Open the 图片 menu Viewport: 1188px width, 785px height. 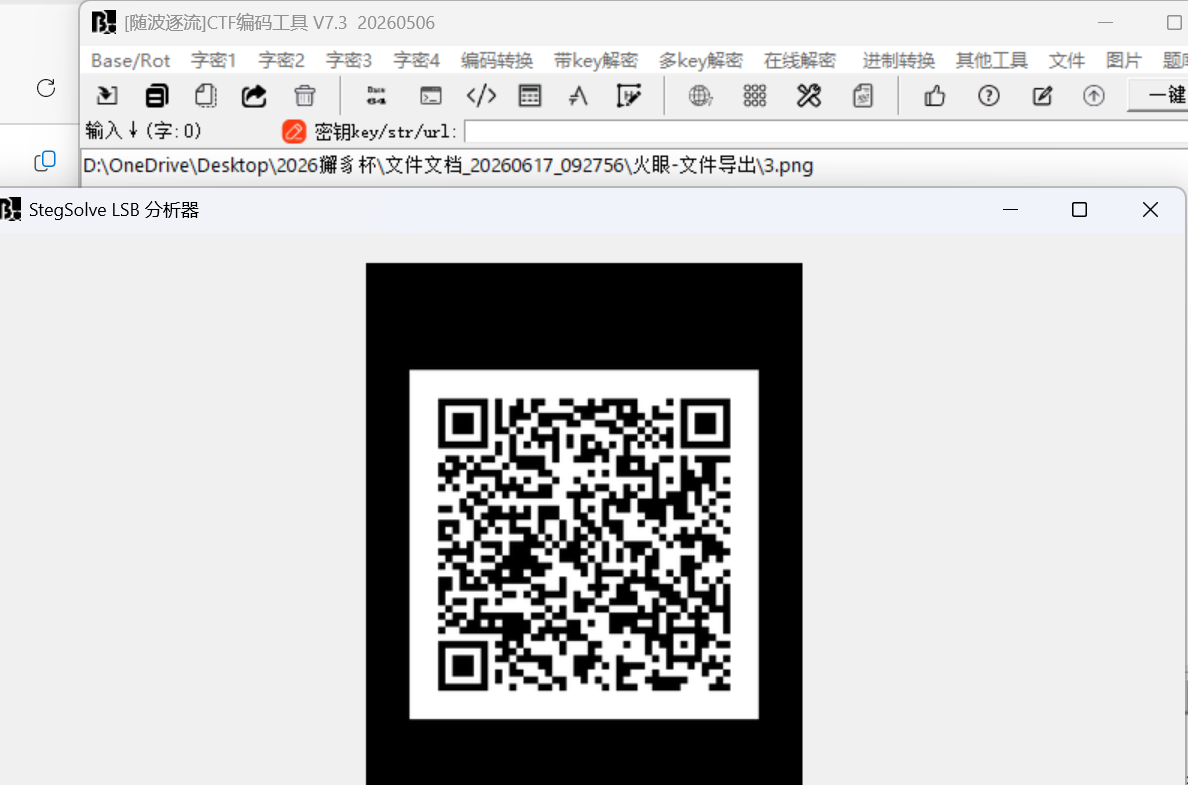tap(1124, 61)
